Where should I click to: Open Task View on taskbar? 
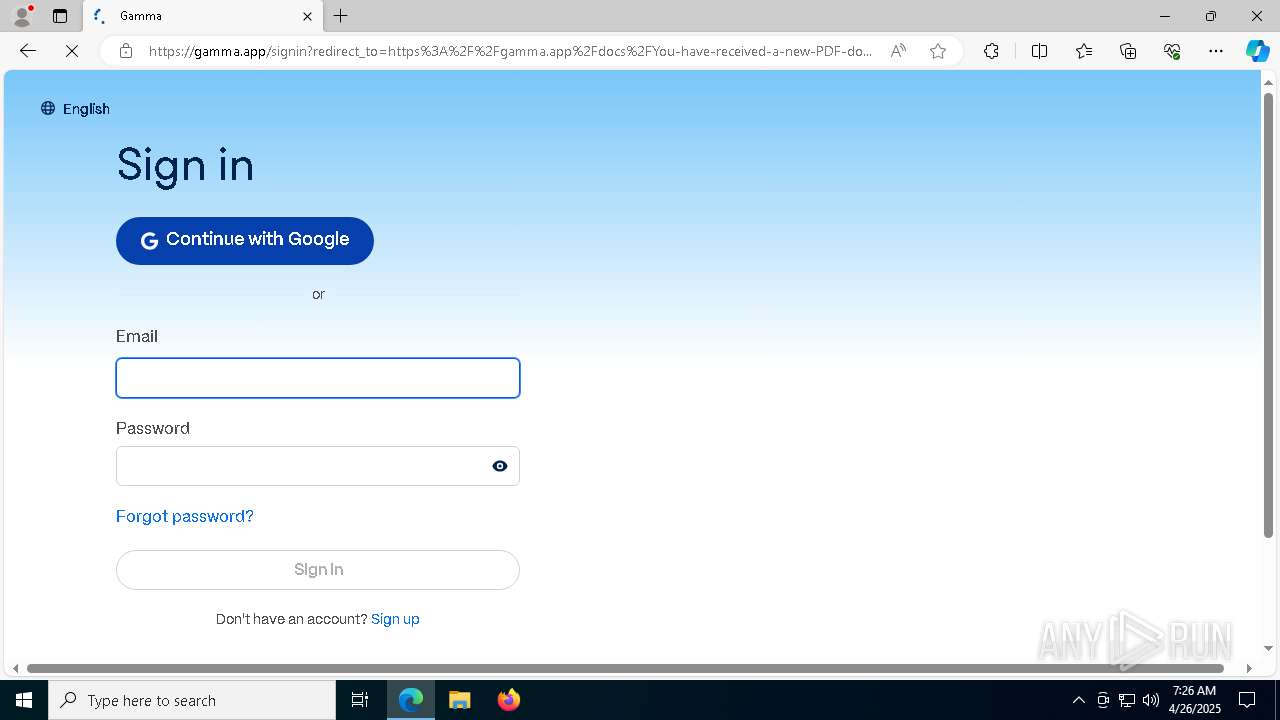pyautogui.click(x=360, y=700)
